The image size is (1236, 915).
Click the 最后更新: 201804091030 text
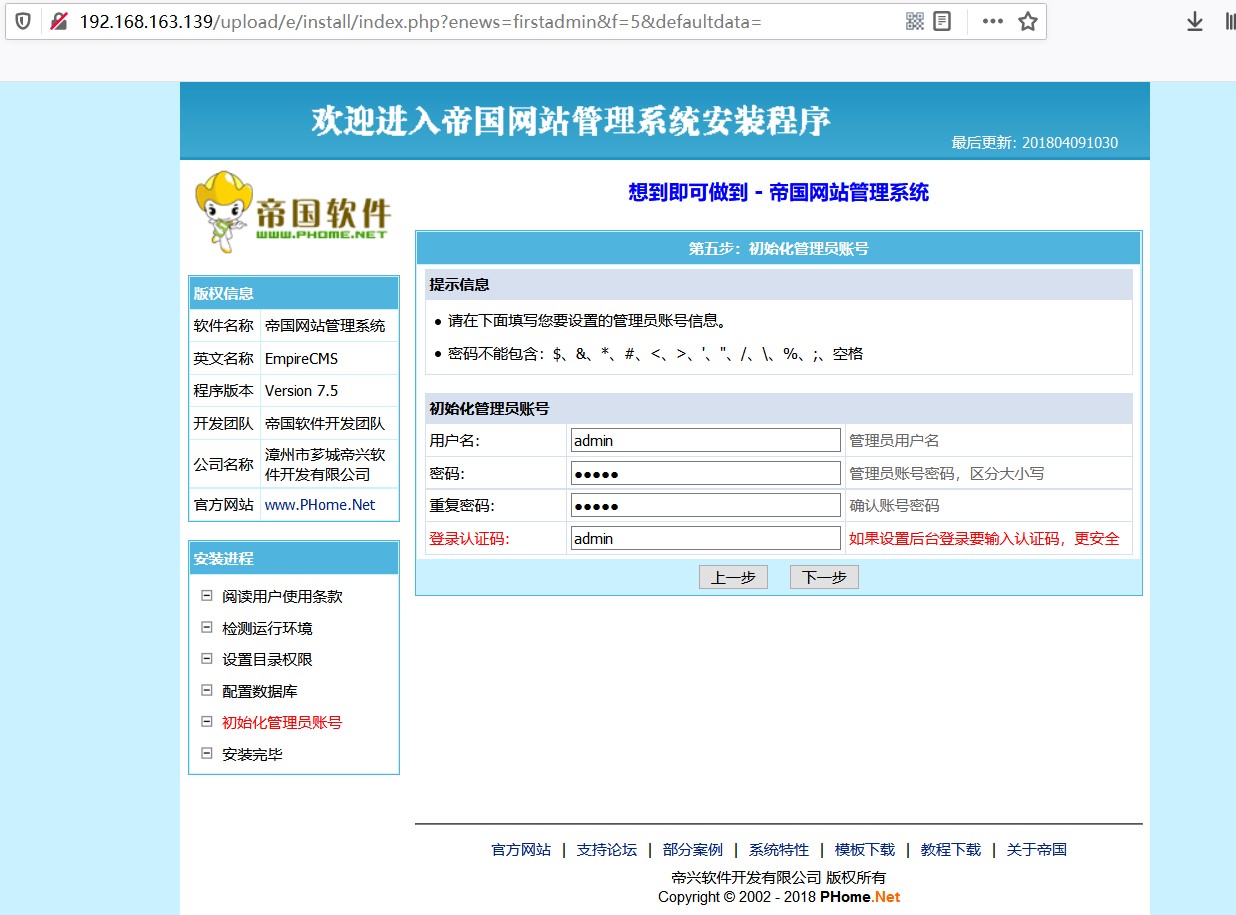point(1035,142)
